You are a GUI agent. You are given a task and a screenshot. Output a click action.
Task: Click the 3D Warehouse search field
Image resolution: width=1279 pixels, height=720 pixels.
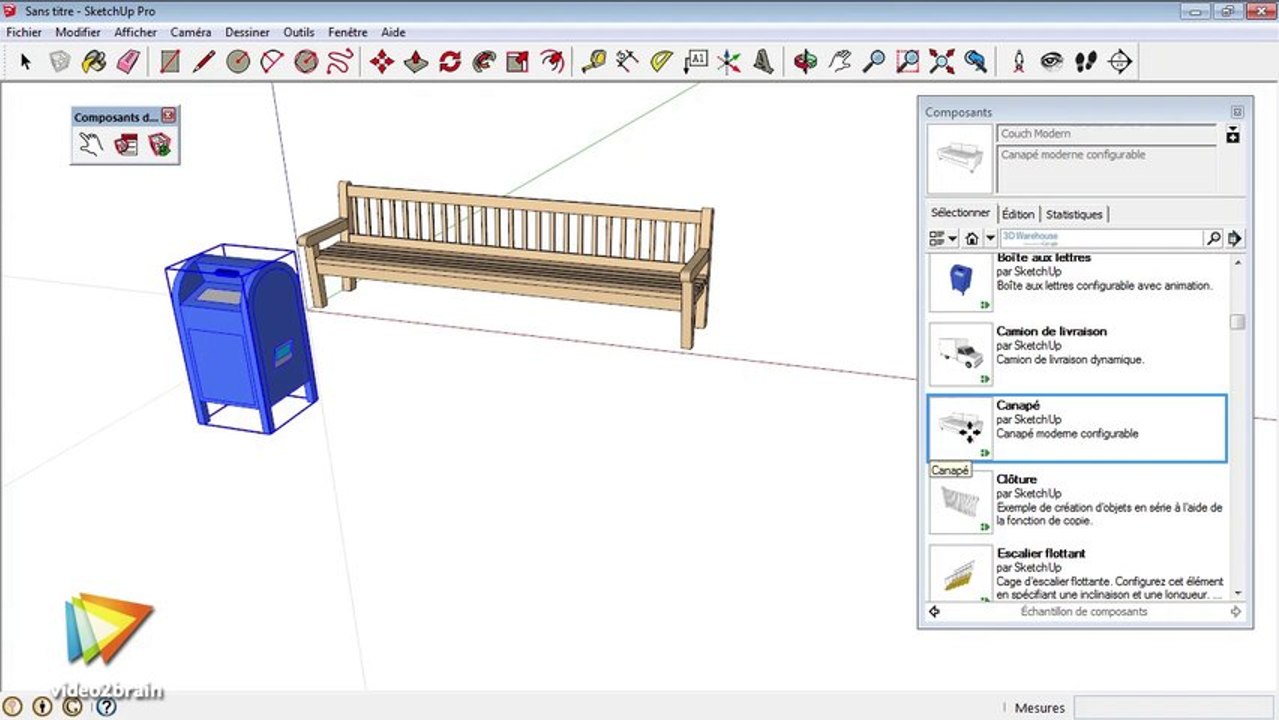coord(1101,238)
